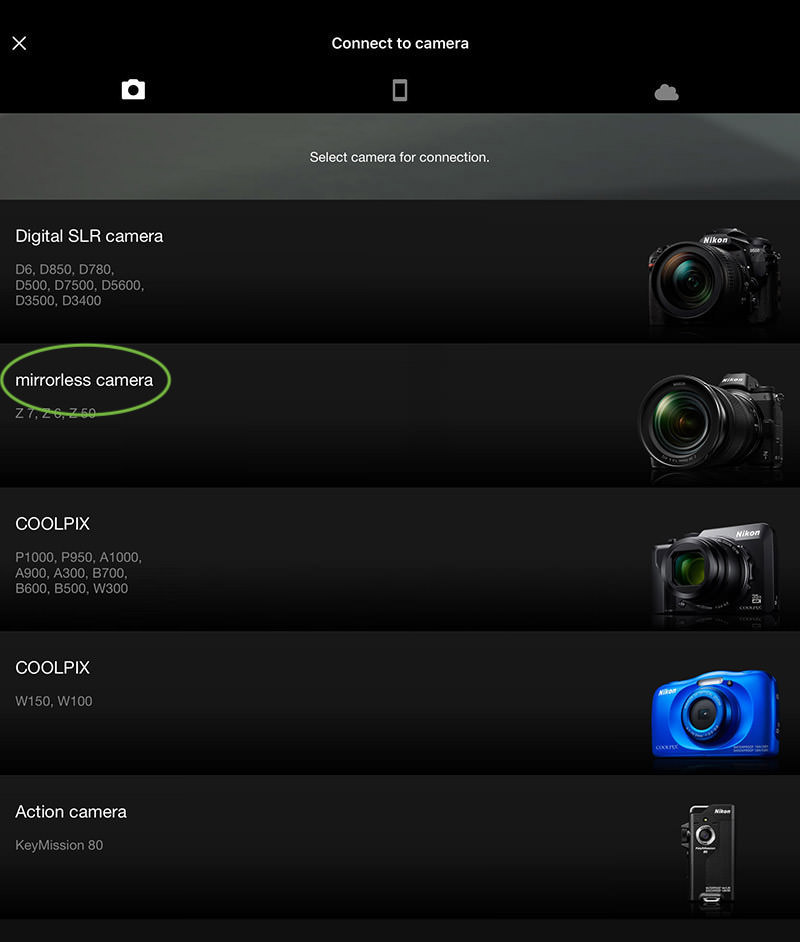This screenshot has height=942, width=800.
Task: Click the W150, W100 model text
Action: pyautogui.click(x=54, y=701)
